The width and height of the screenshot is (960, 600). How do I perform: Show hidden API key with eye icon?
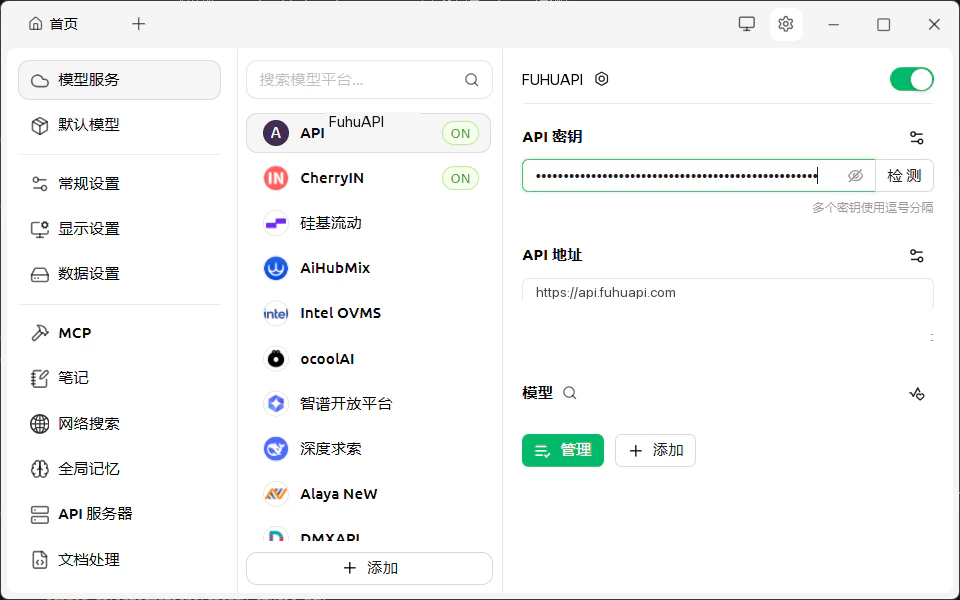tap(855, 176)
